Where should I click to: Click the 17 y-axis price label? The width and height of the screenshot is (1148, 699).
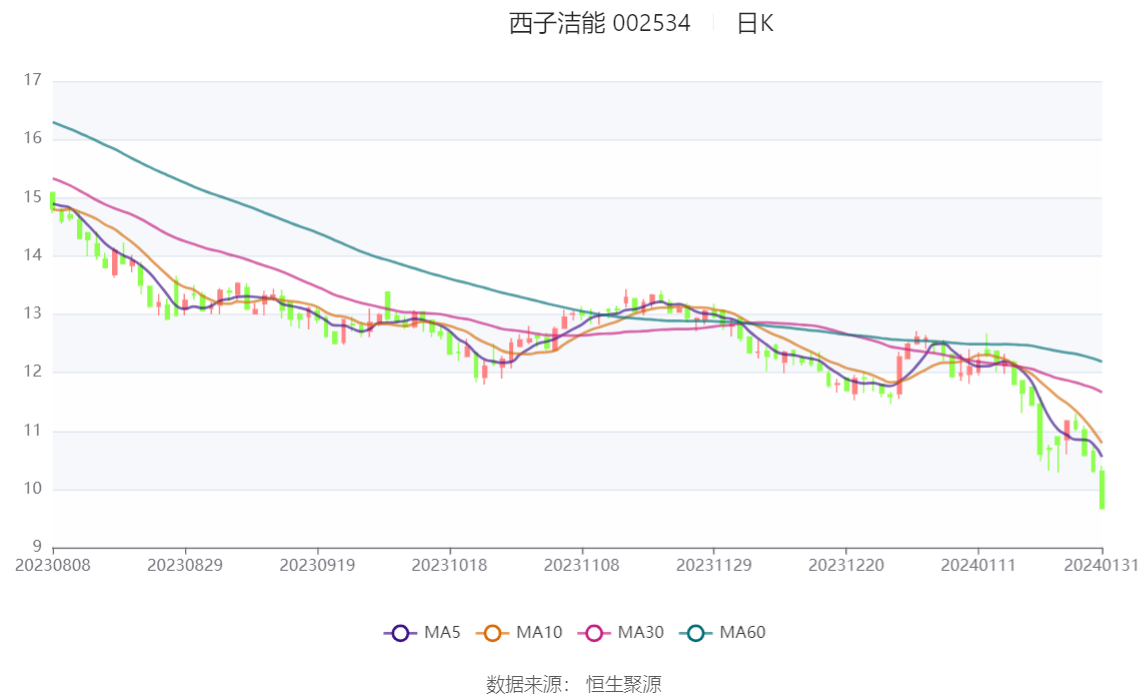(x=32, y=80)
